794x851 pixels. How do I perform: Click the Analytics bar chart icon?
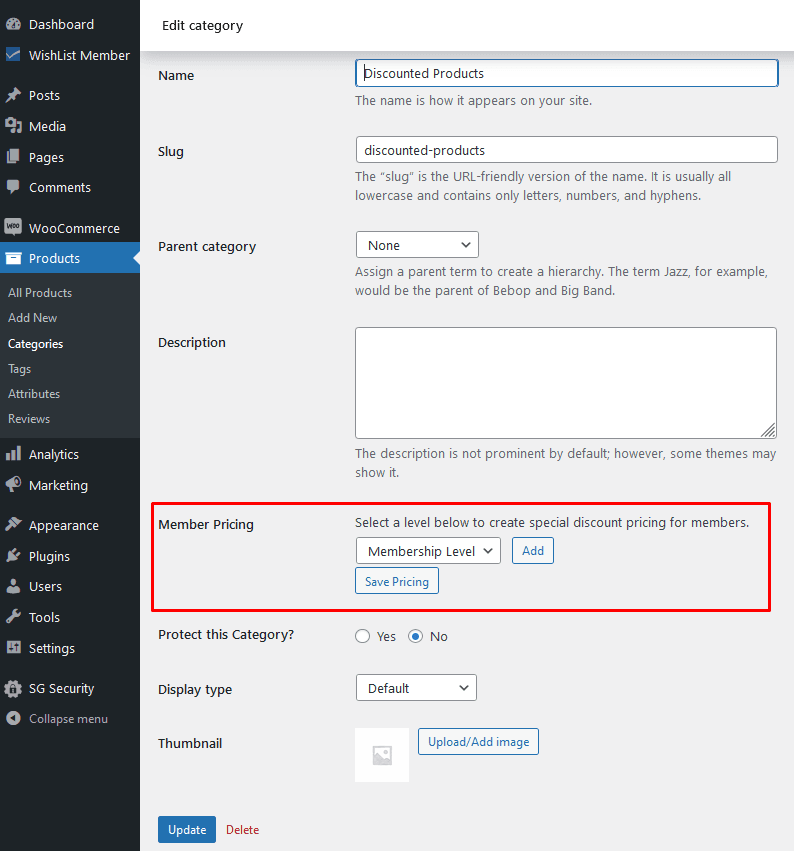[x=14, y=454]
